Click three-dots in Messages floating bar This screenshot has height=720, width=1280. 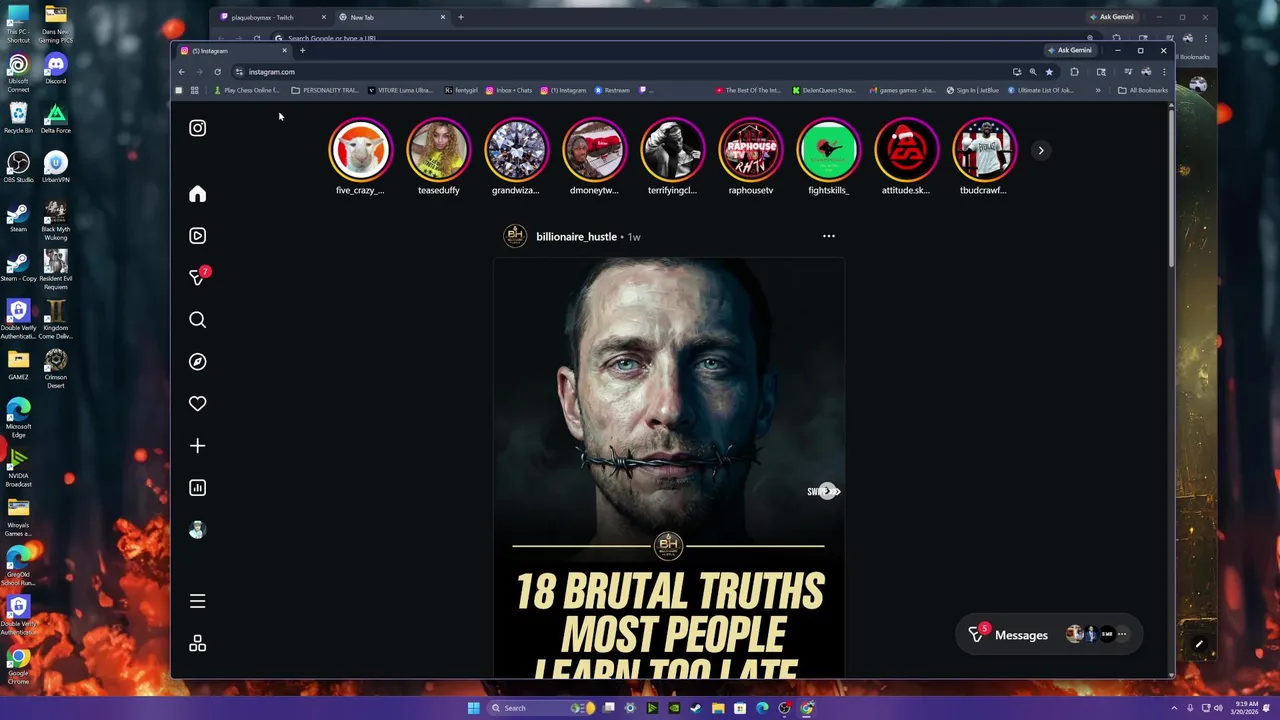pyautogui.click(x=1122, y=634)
